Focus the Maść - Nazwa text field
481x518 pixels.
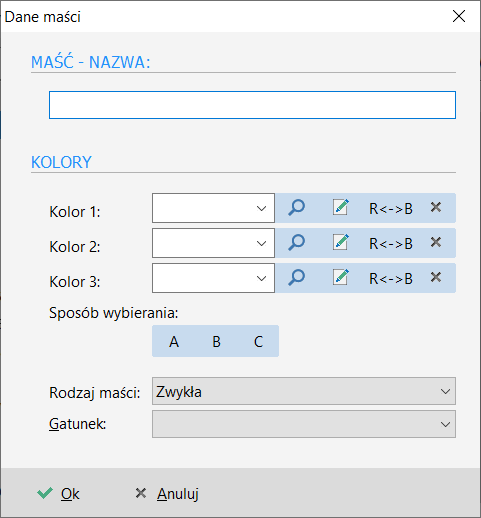252,105
